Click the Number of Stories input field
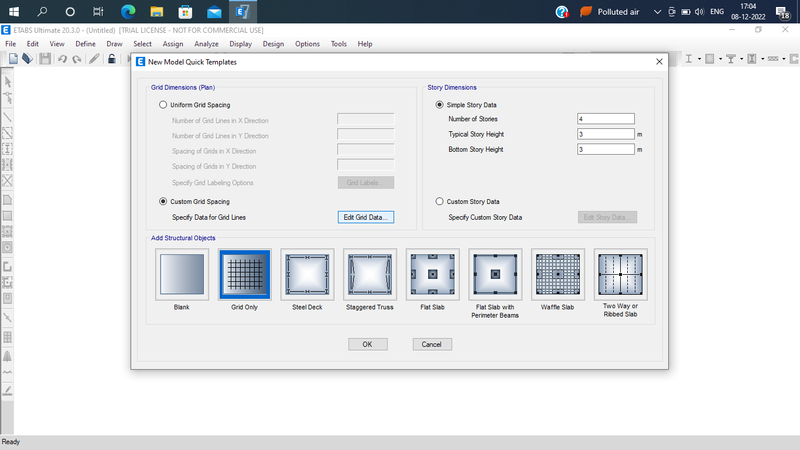Image resolution: width=800 pixels, height=450 pixels. pos(606,119)
